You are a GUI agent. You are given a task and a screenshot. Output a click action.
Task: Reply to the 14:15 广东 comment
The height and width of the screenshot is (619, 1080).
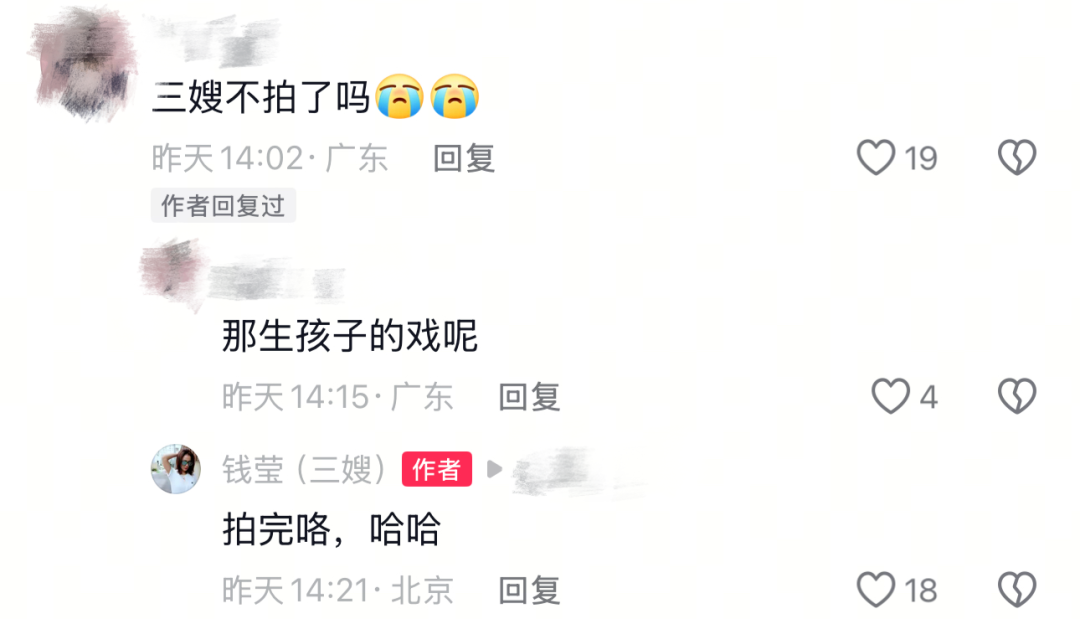click(529, 397)
